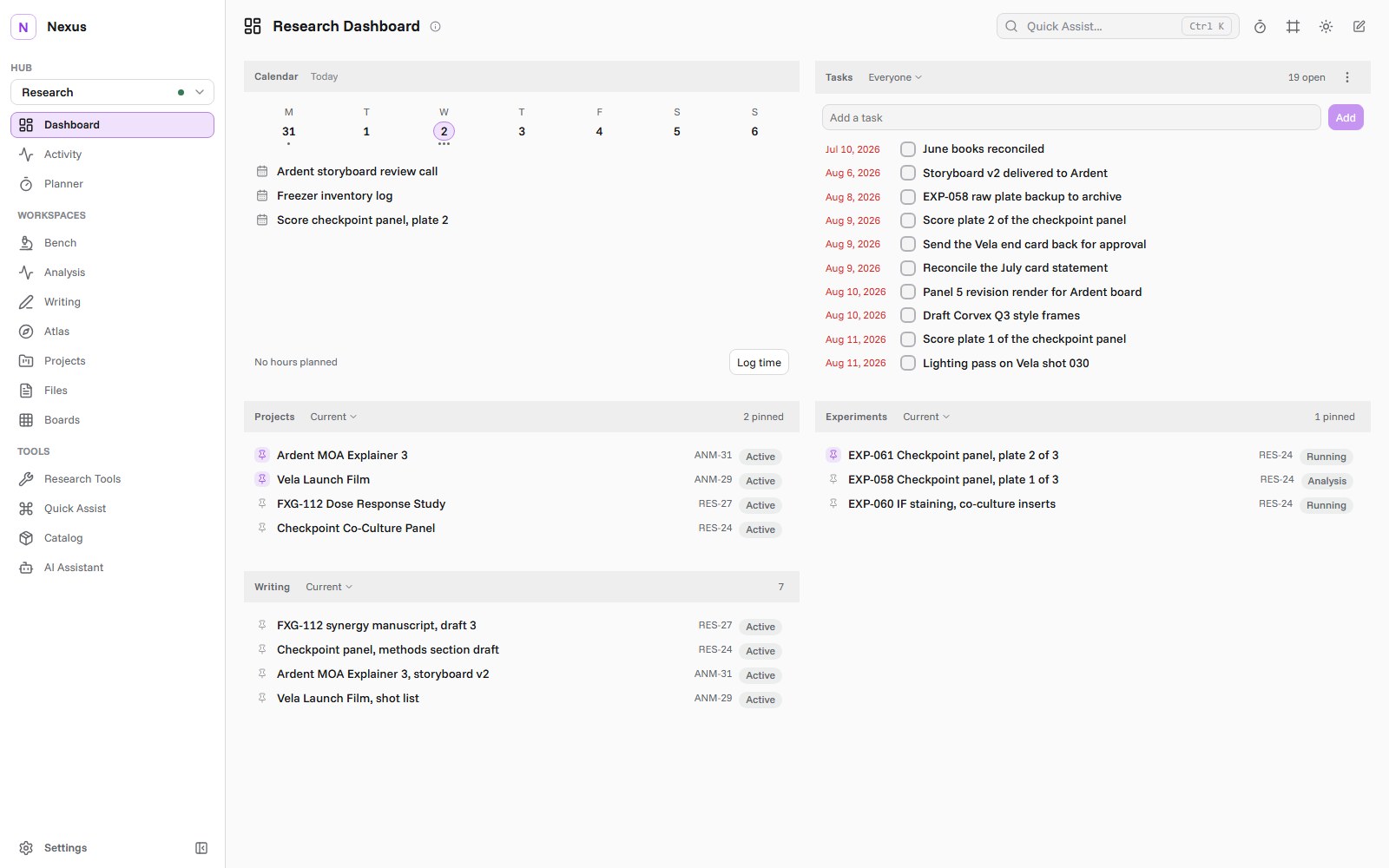Check off June books reconciled task
1389x868 pixels.
tap(908, 149)
